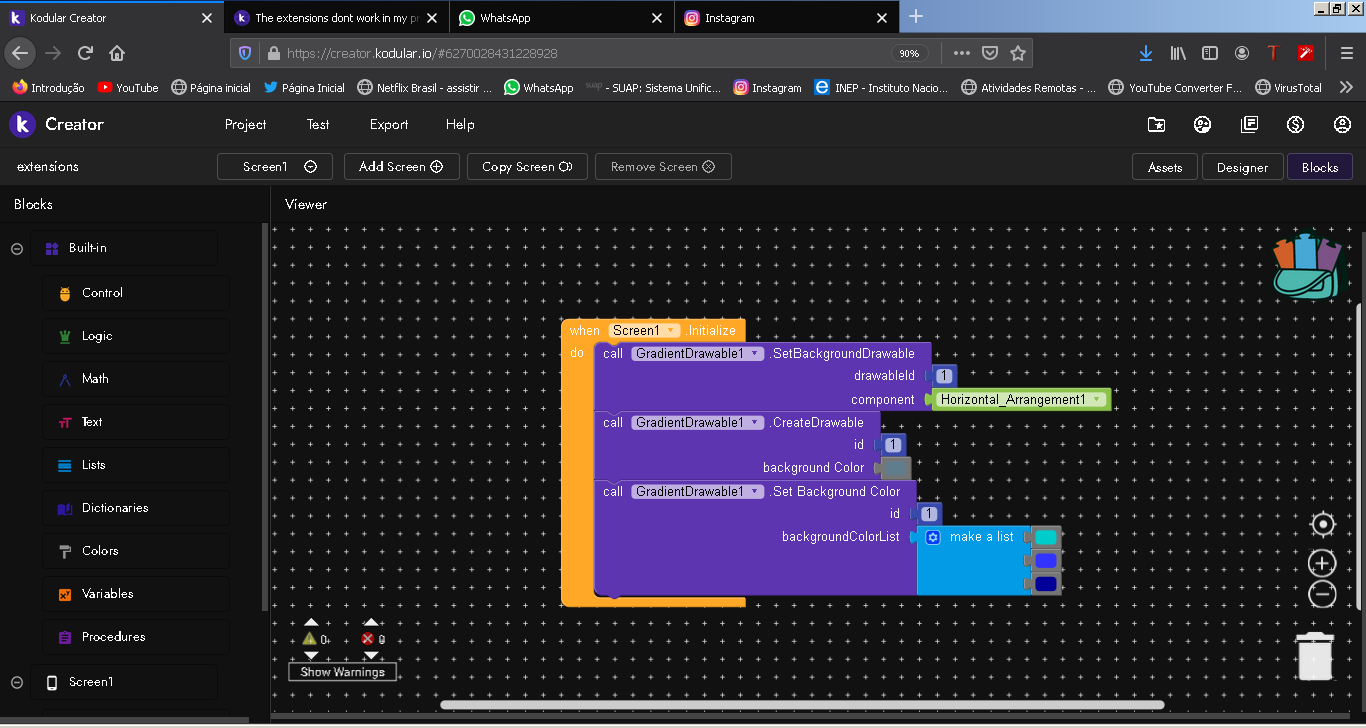Click the cyan color block in the list
1366x728 pixels.
pos(1045,538)
